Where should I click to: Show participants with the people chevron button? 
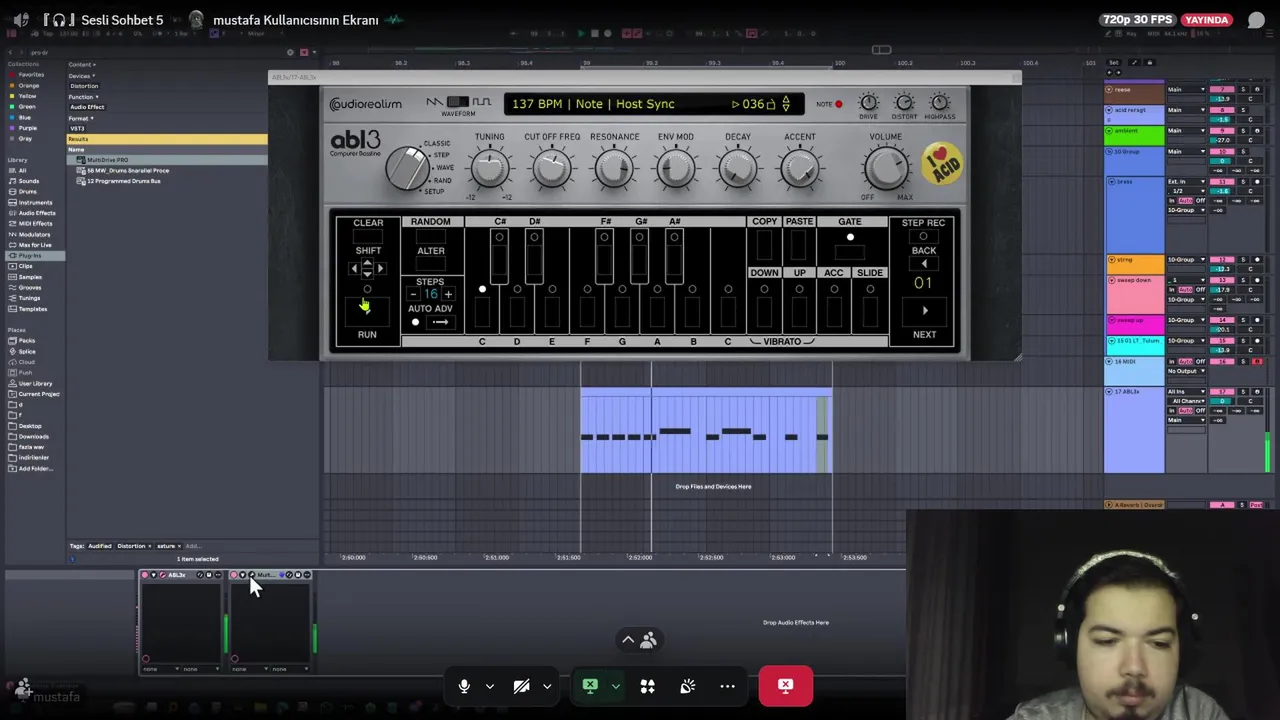(638, 640)
